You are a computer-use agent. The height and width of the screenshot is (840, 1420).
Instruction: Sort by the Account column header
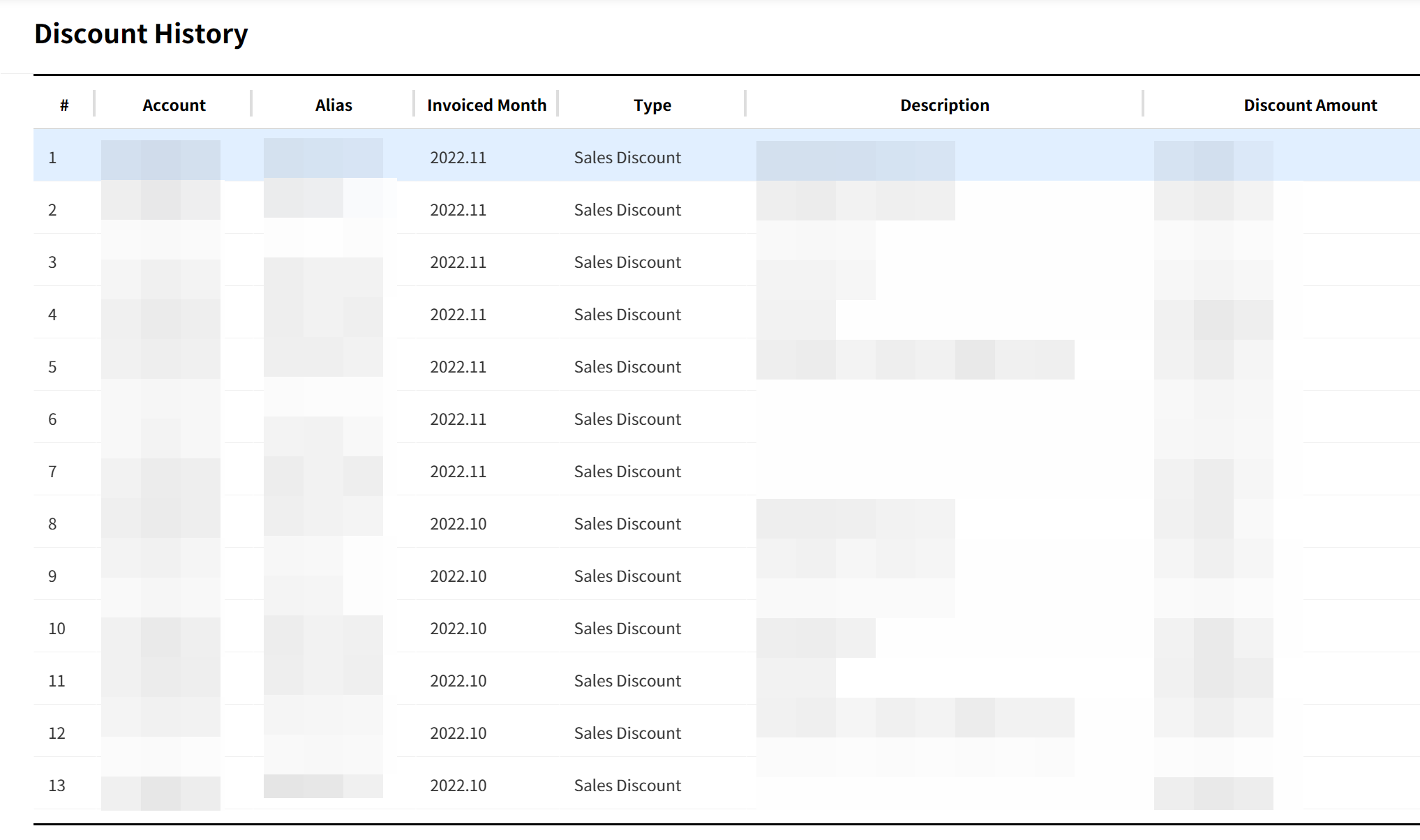pos(174,105)
